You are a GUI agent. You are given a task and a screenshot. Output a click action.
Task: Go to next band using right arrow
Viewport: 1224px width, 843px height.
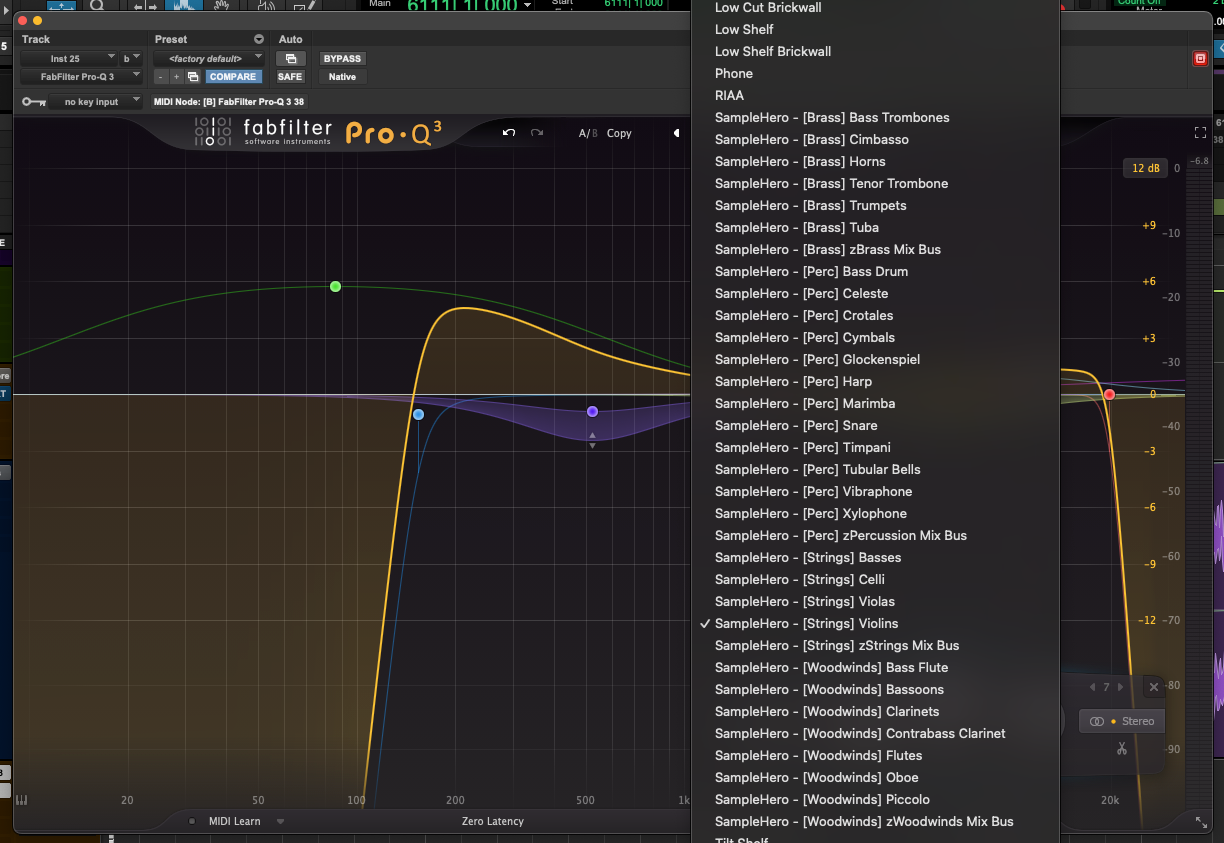1120,687
